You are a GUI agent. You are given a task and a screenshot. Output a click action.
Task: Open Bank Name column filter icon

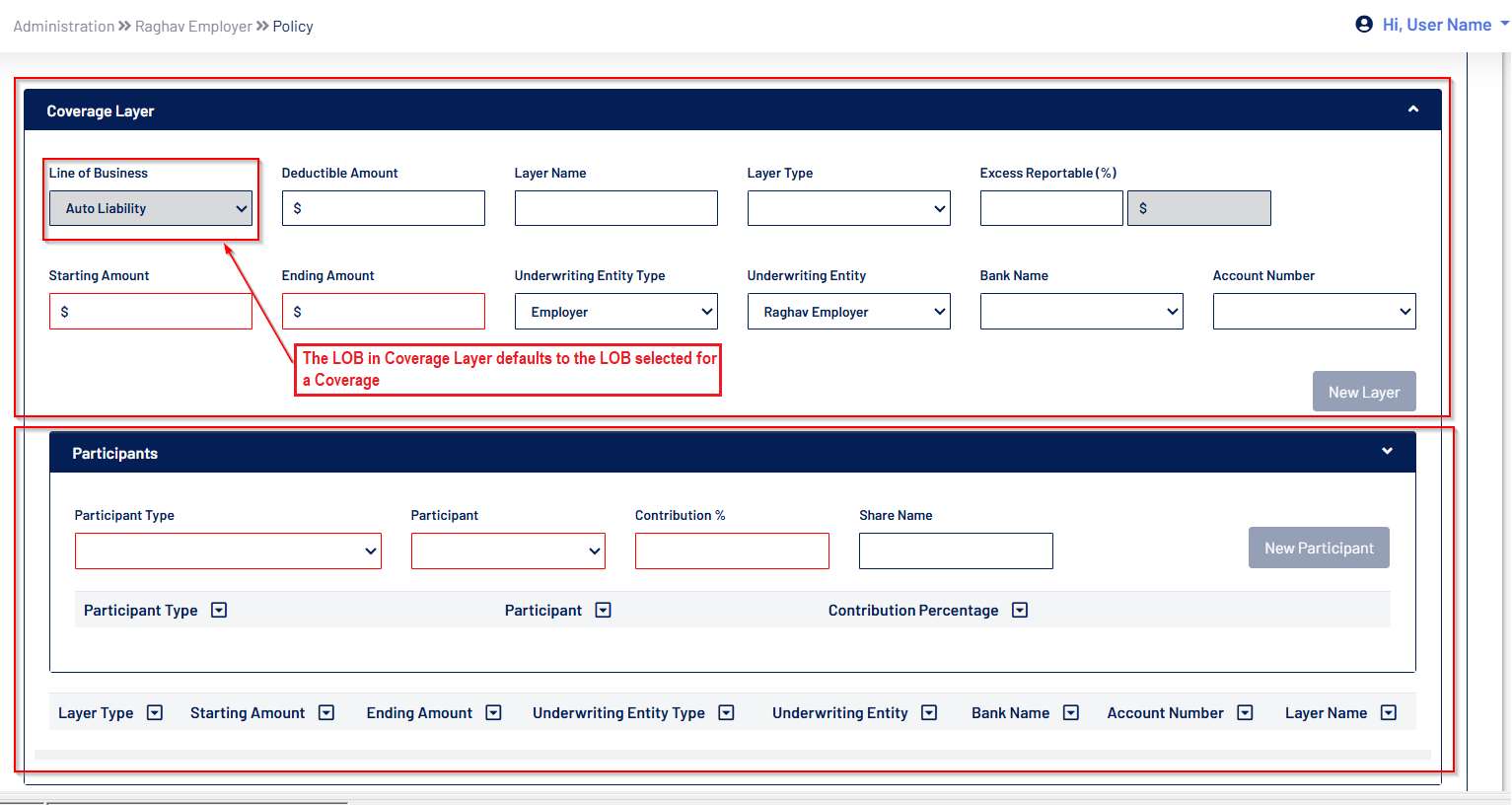pyautogui.click(x=1071, y=712)
